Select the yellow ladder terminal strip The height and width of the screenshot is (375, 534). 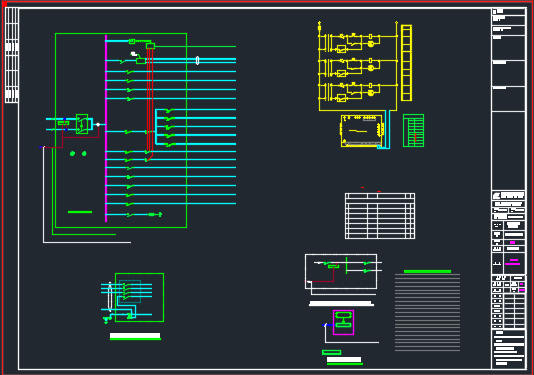pos(406,63)
